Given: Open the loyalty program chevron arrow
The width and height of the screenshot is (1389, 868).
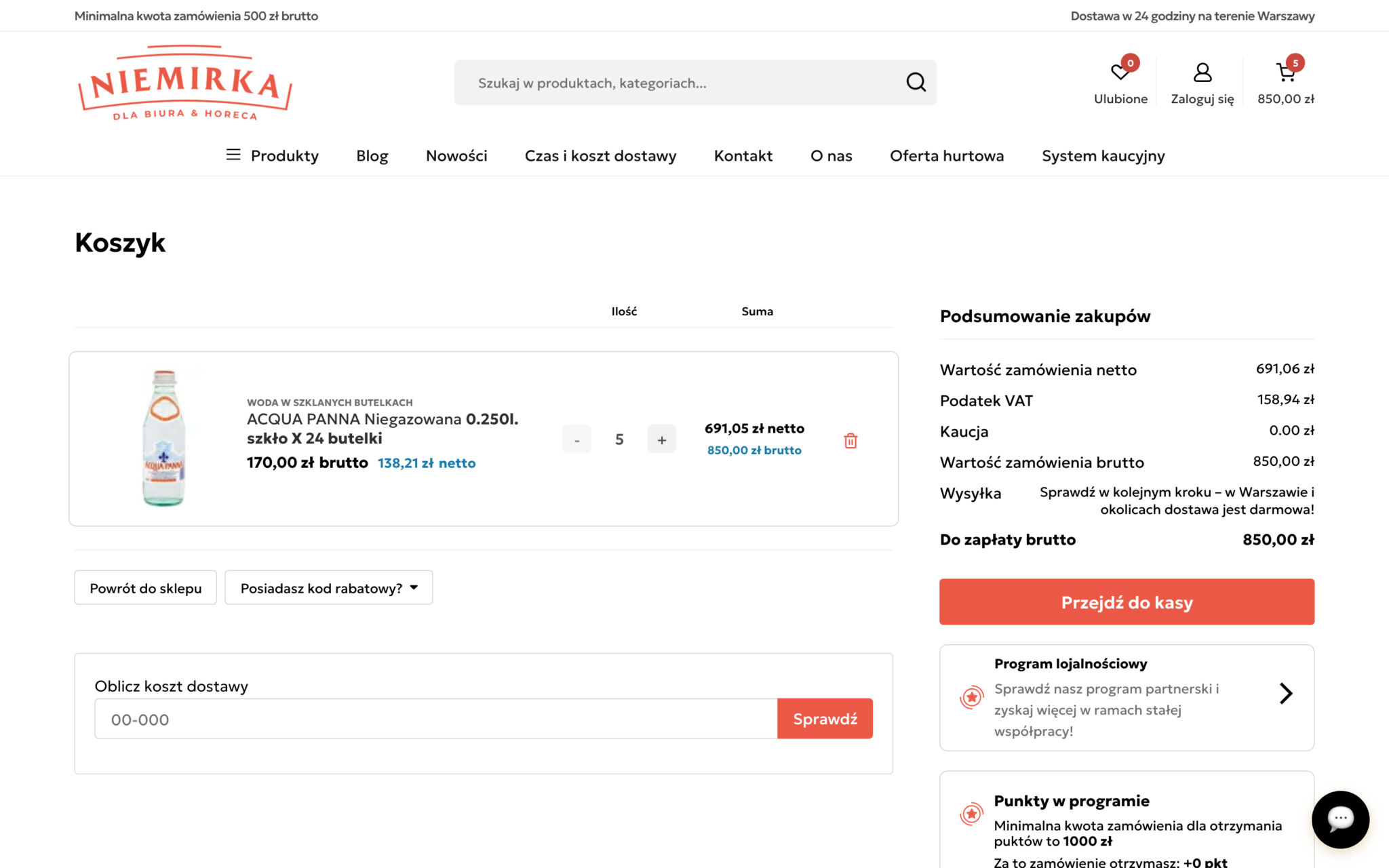Looking at the screenshot, I should click(1286, 693).
